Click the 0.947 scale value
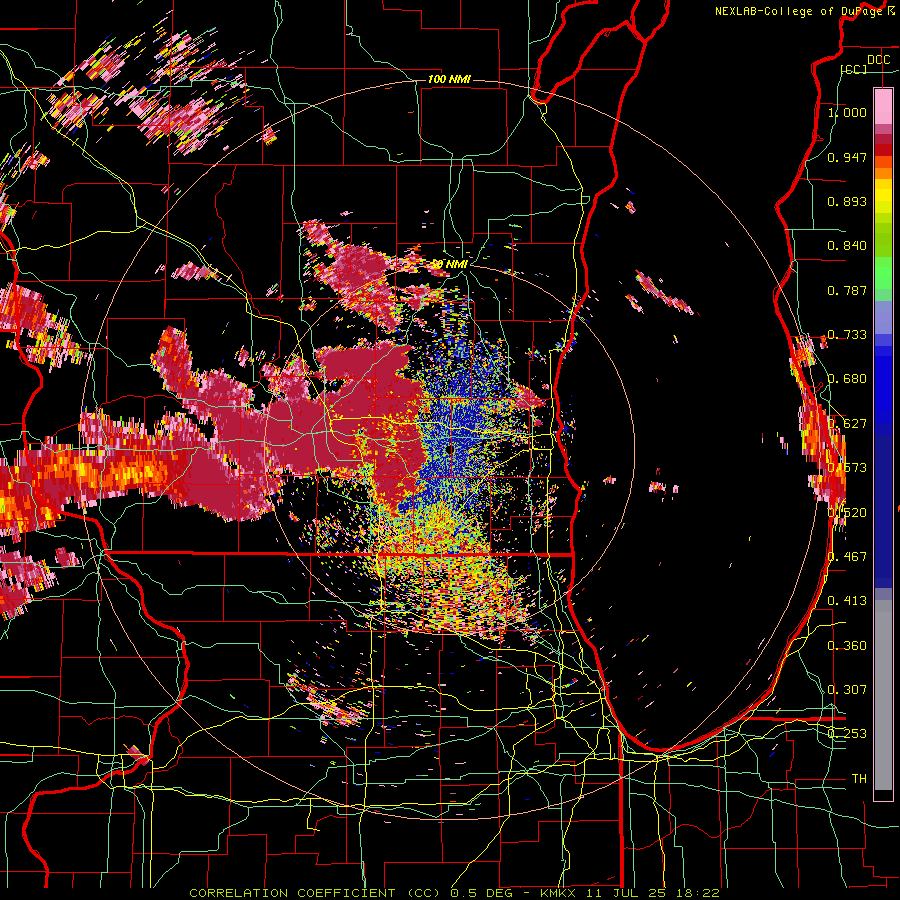 [847, 157]
